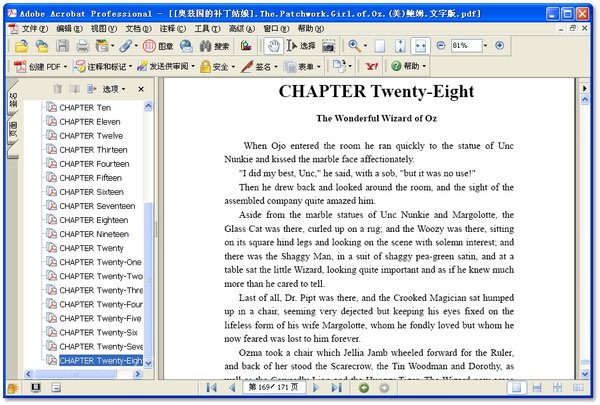Go to the first page

coord(211,388)
